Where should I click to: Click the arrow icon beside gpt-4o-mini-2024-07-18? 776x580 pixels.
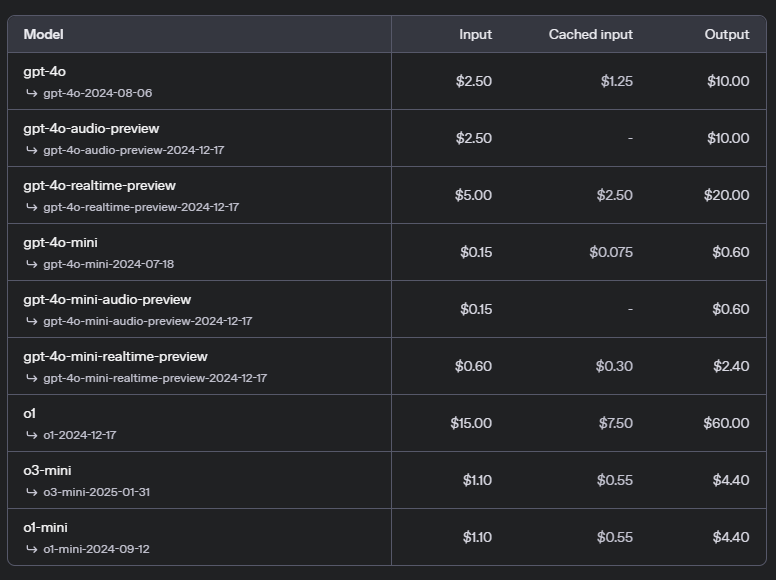31,264
